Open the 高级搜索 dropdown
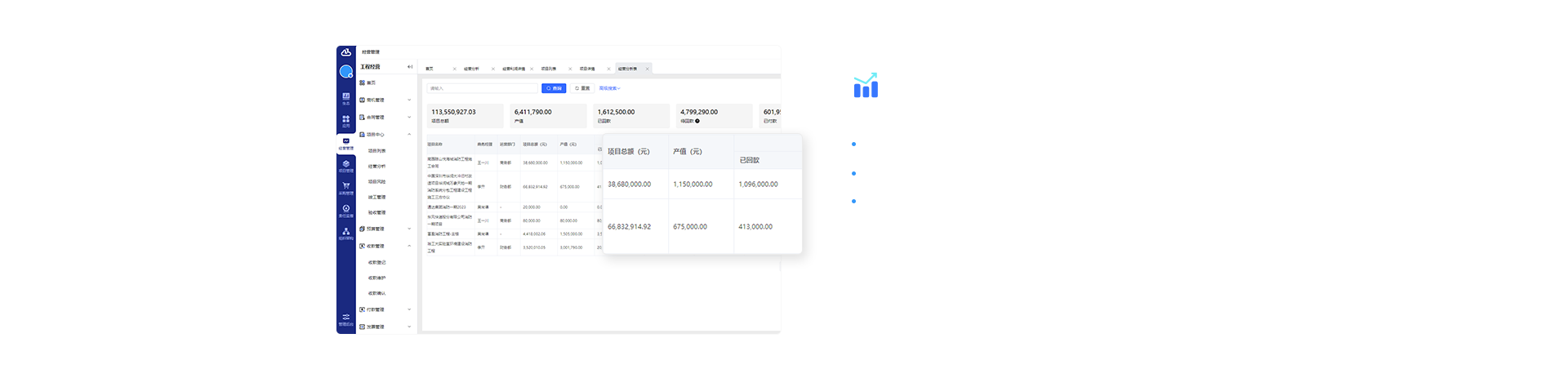Viewport: 1568px width, 378px height. (x=610, y=88)
